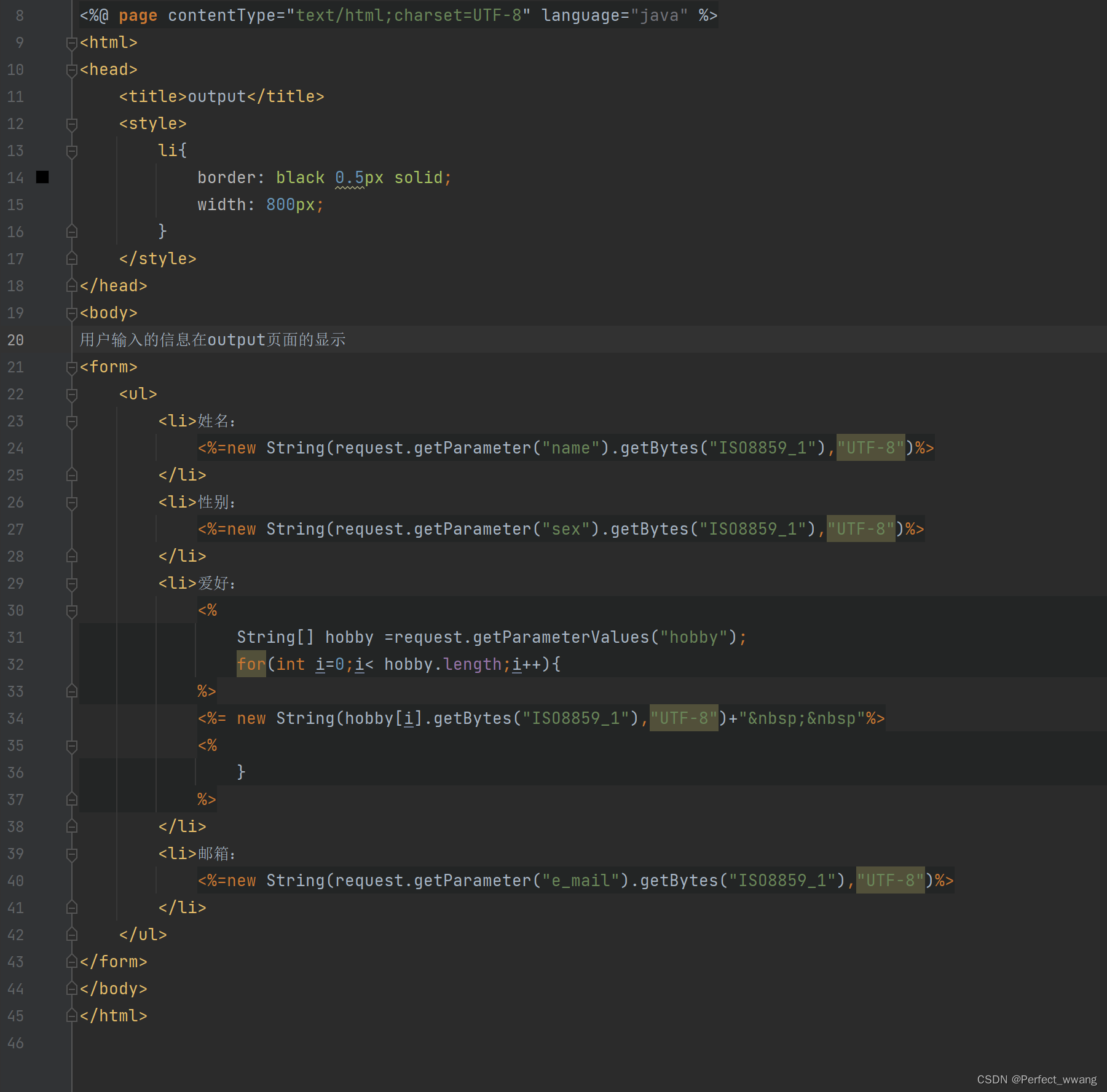Click line number 20 in the gutter
The width and height of the screenshot is (1107, 1092).
click(15, 340)
